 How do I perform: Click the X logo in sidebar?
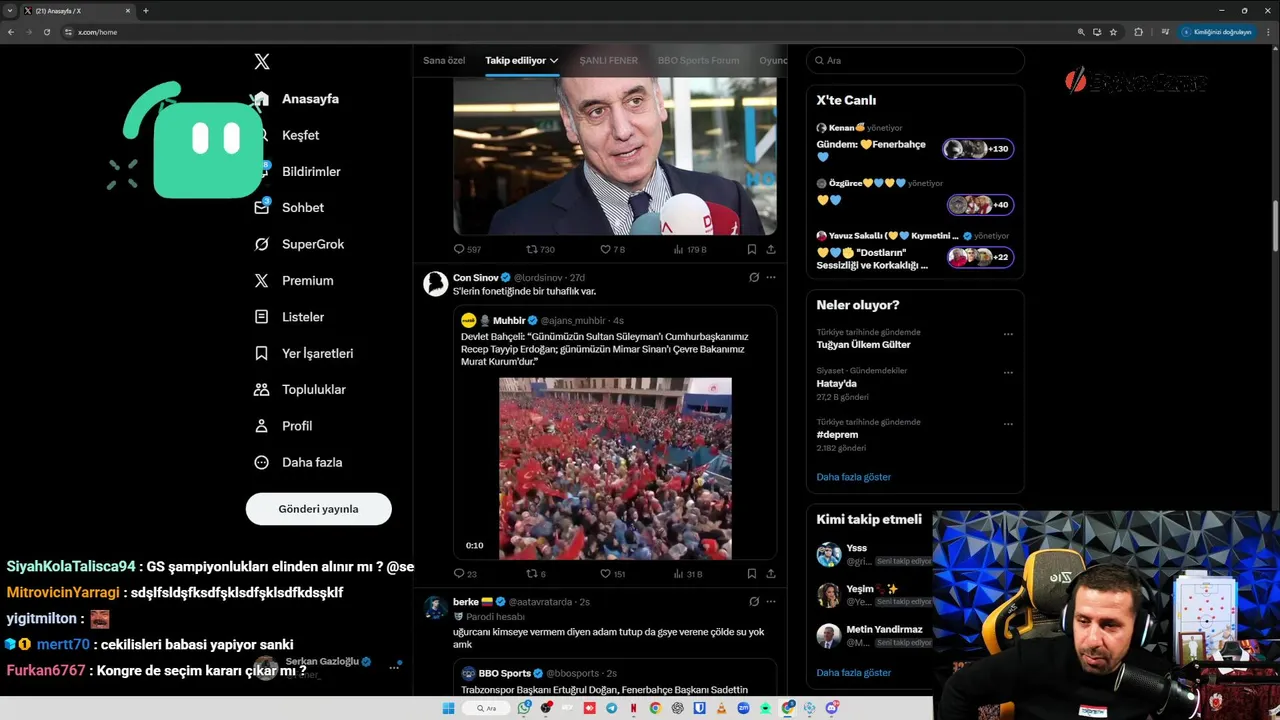pyautogui.click(x=262, y=62)
